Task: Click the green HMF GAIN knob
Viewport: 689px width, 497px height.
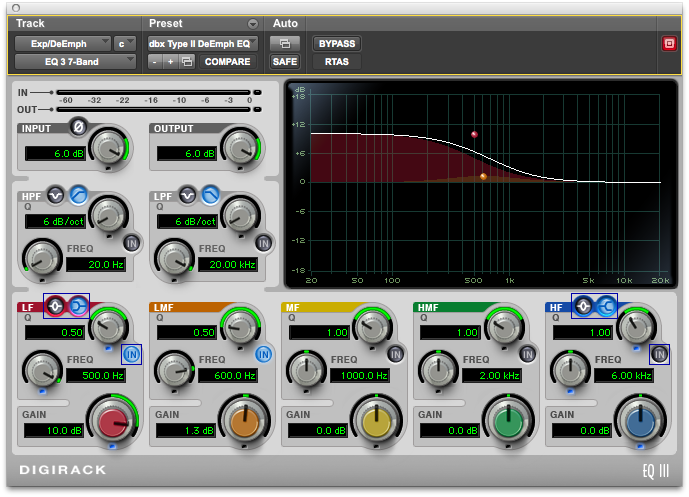Action: click(x=508, y=422)
